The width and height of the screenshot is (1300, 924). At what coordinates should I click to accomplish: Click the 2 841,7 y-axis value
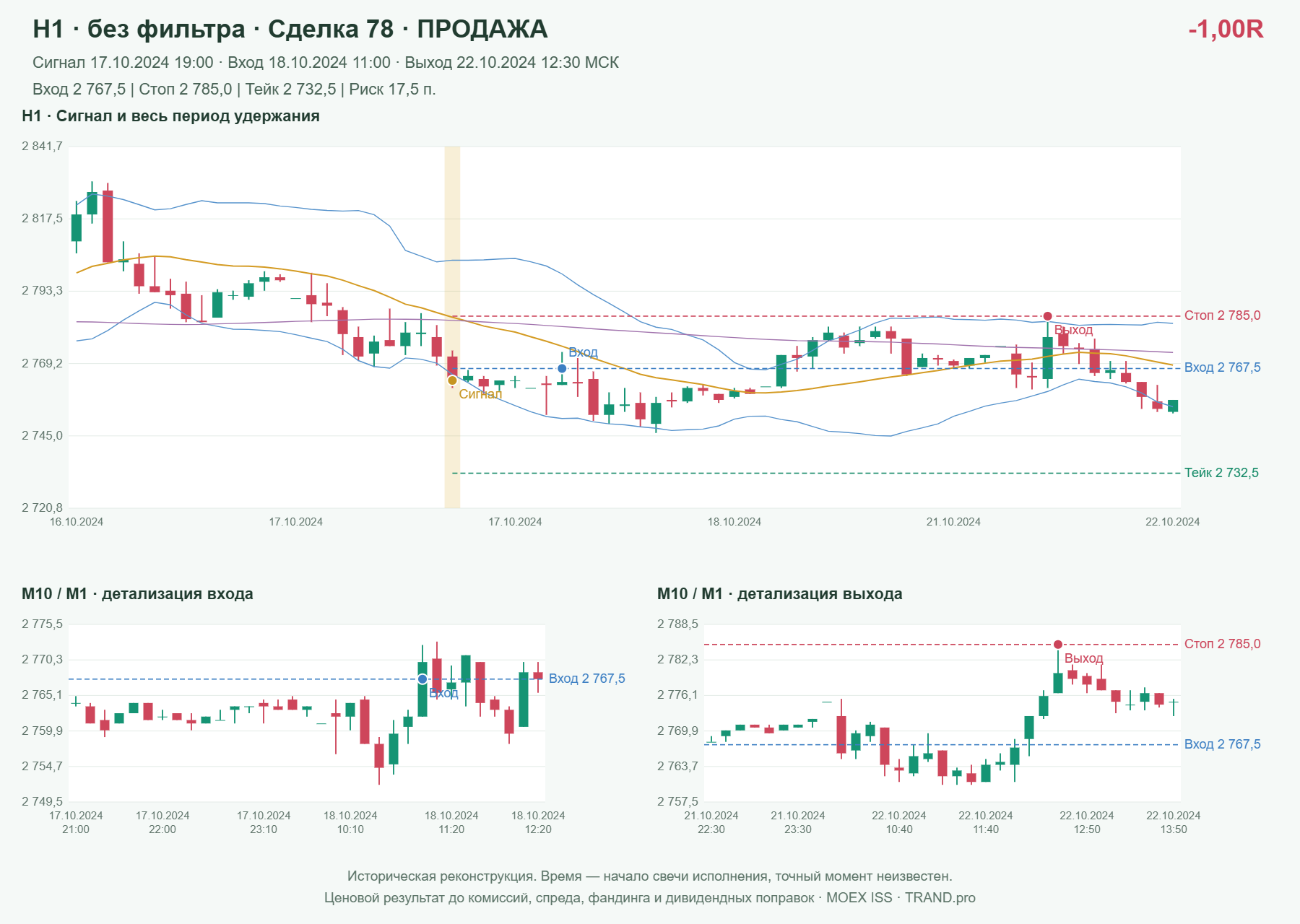42,147
